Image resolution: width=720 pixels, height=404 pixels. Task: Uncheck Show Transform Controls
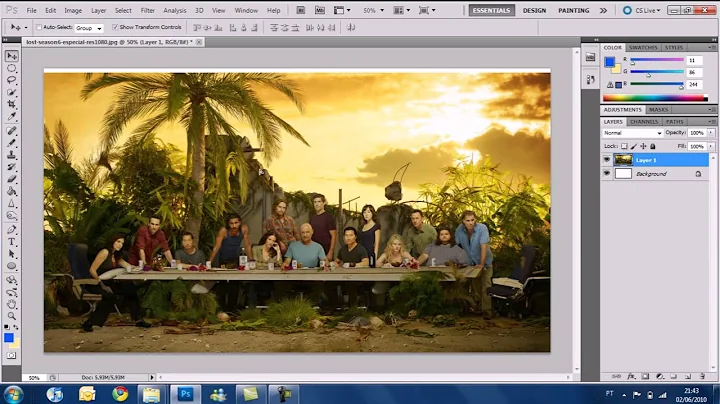115,28
